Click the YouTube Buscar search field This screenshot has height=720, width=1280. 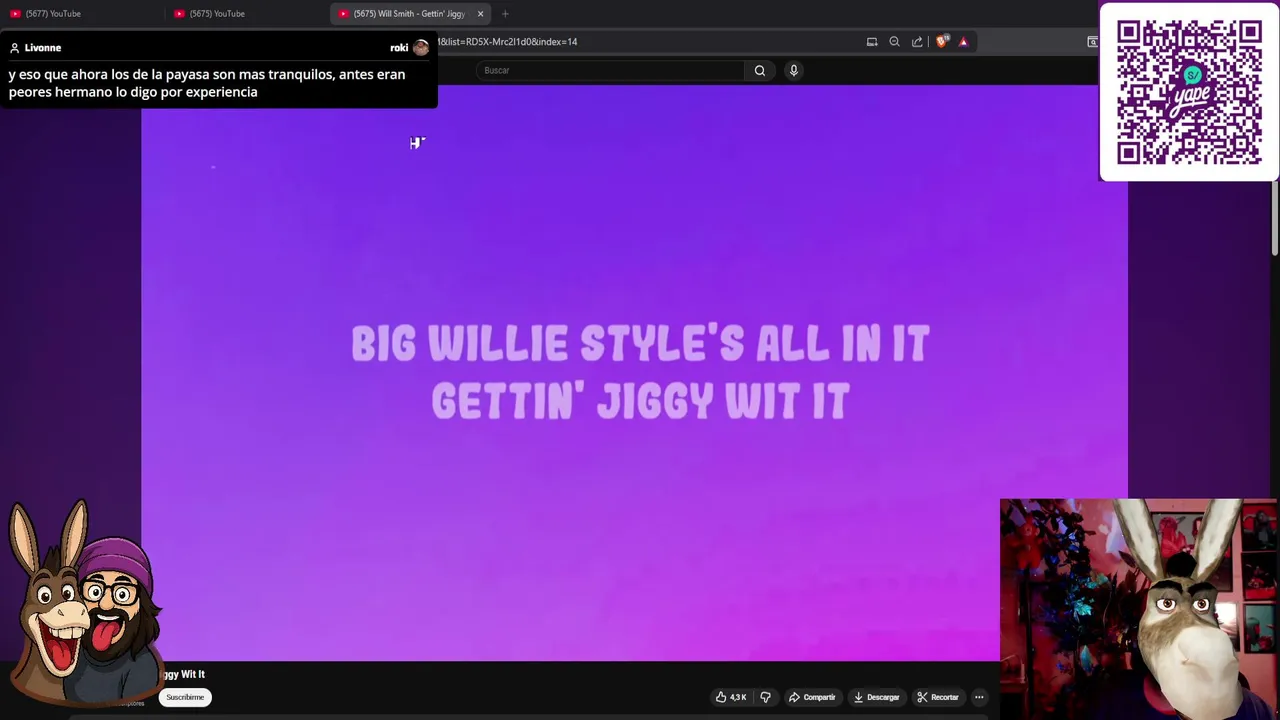point(610,70)
